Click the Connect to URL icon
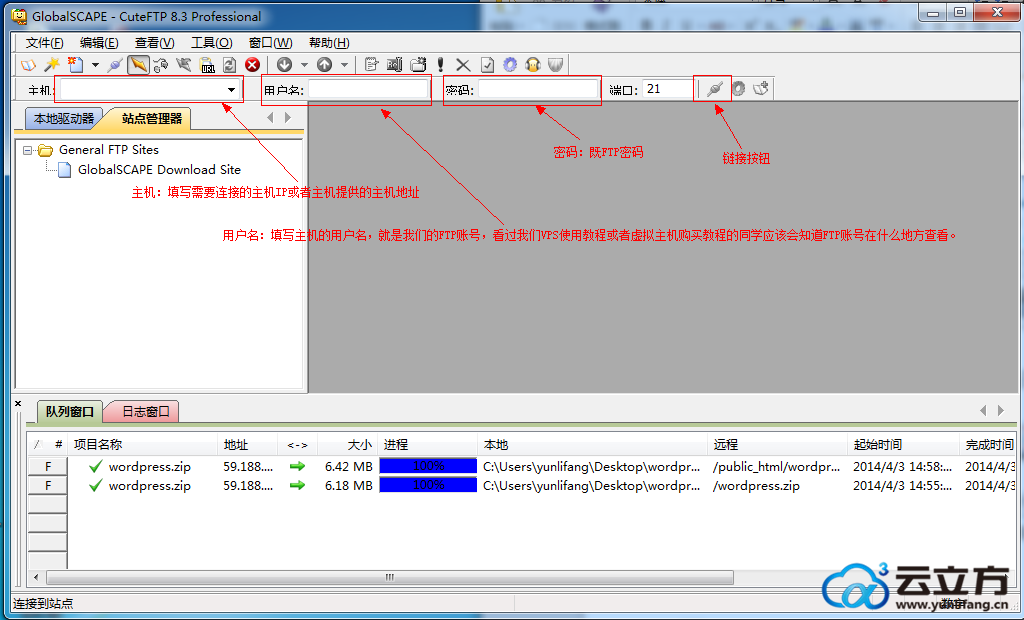The width and height of the screenshot is (1024, 620). [206, 65]
